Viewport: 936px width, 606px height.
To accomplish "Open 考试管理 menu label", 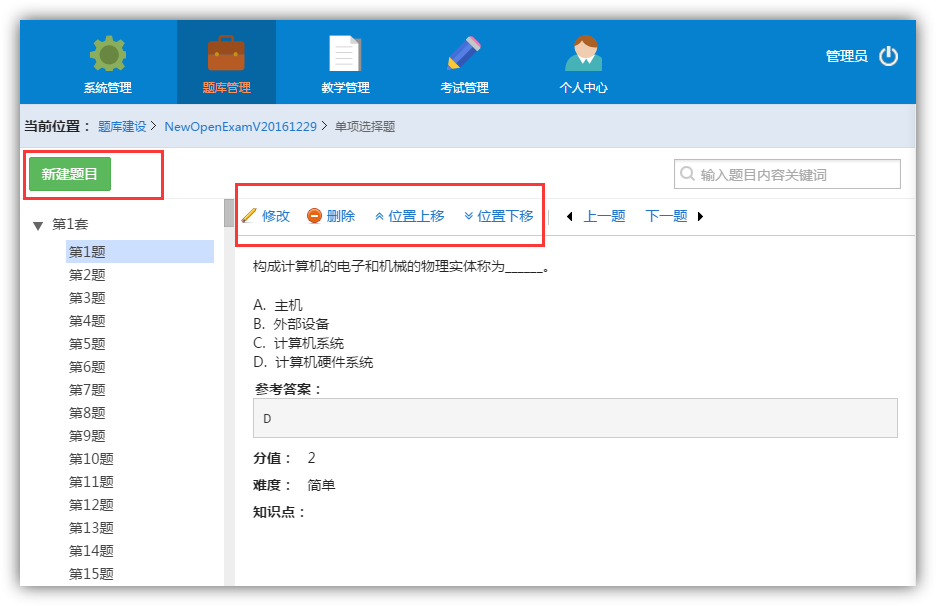I will tap(464, 88).
